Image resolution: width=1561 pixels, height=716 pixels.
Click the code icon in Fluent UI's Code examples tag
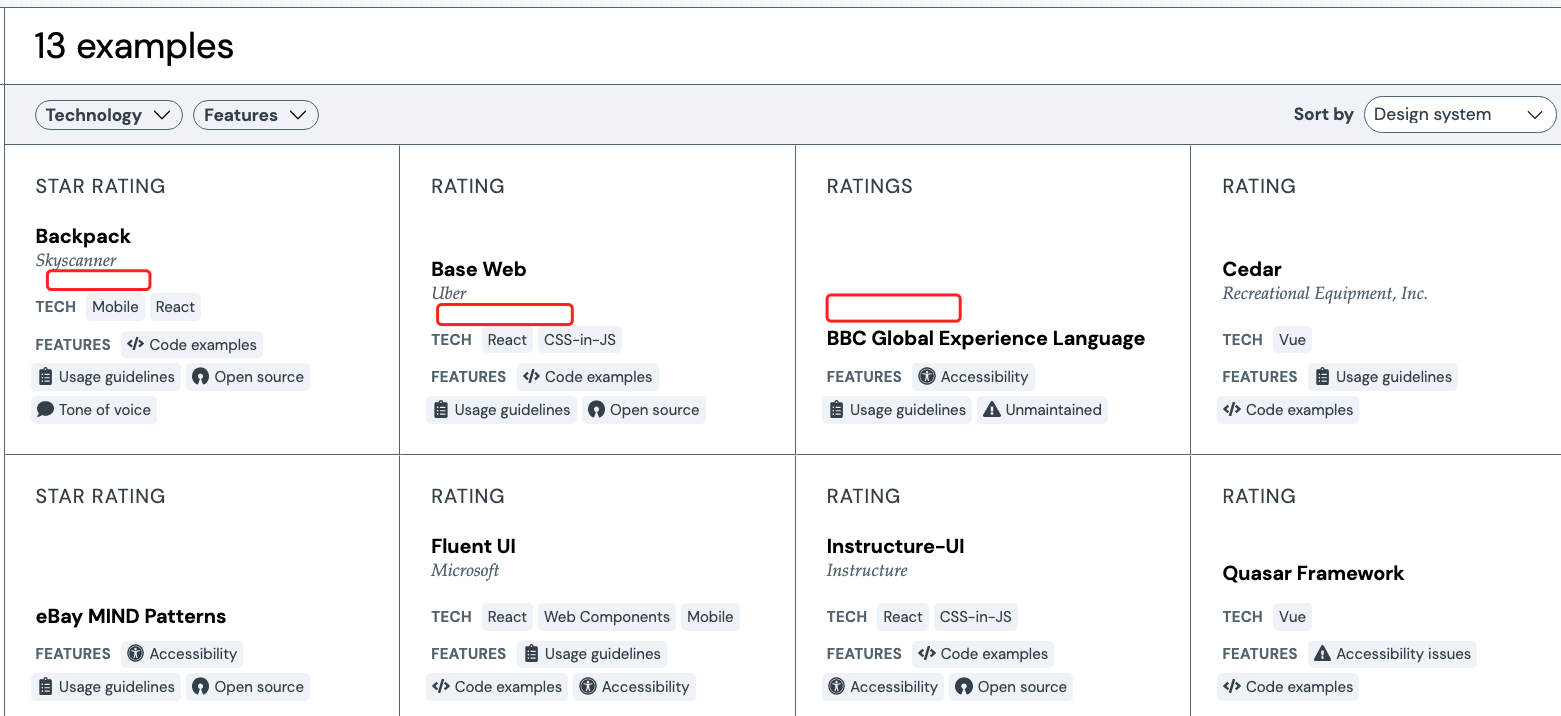click(441, 687)
